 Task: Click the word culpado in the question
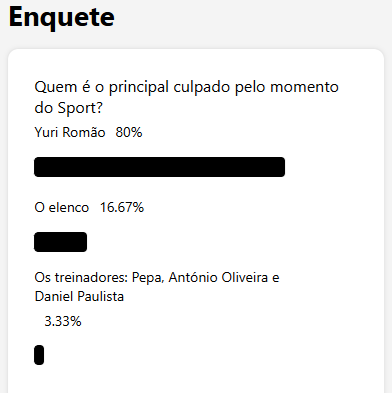coord(202,87)
